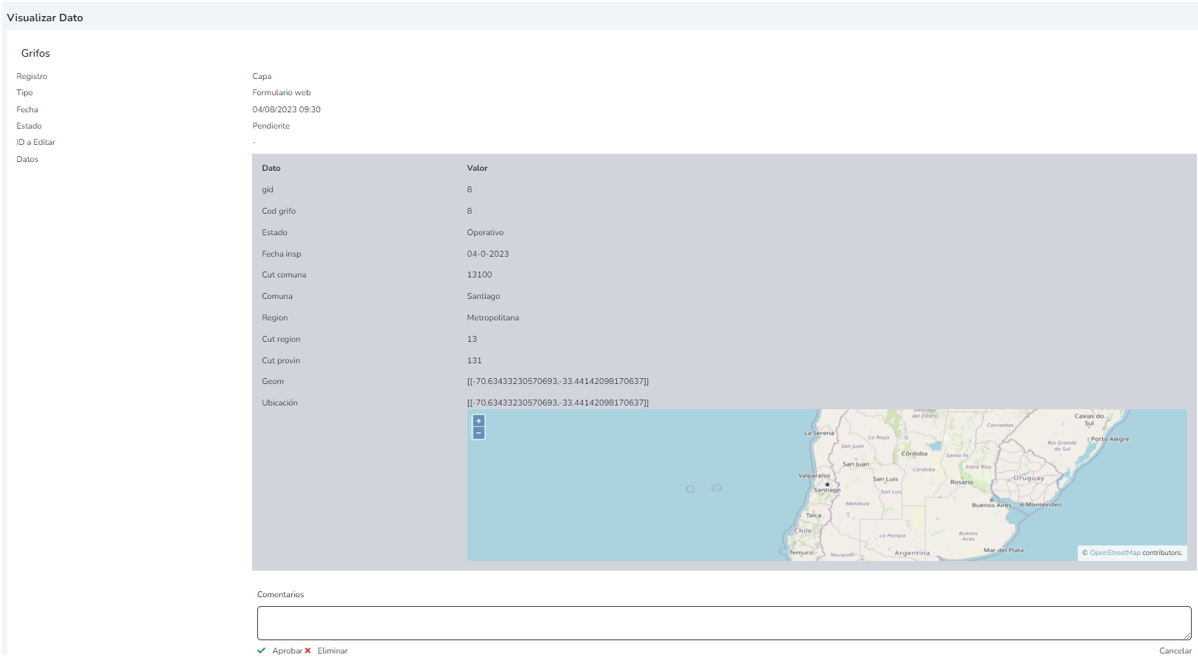Select the Ubicación coordinates value
Viewport: 1198px width, 665px height.
pos(557,403)
